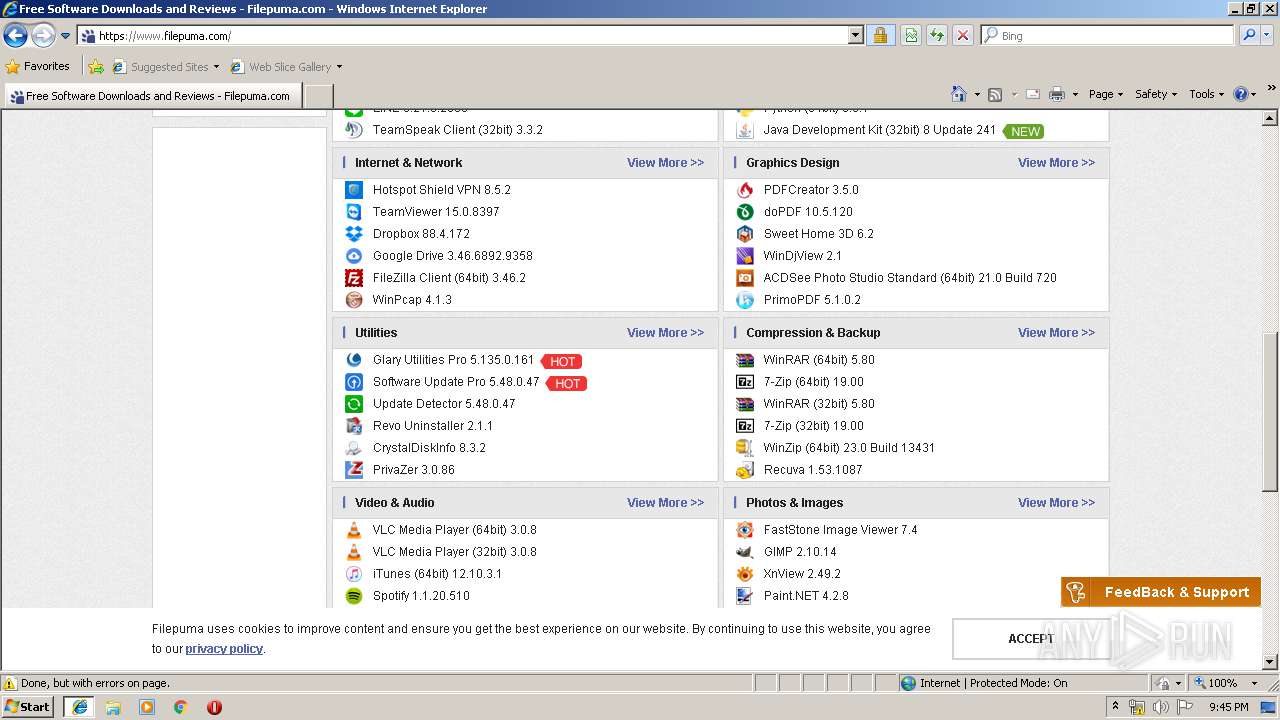Open a new blank tab

318,96
